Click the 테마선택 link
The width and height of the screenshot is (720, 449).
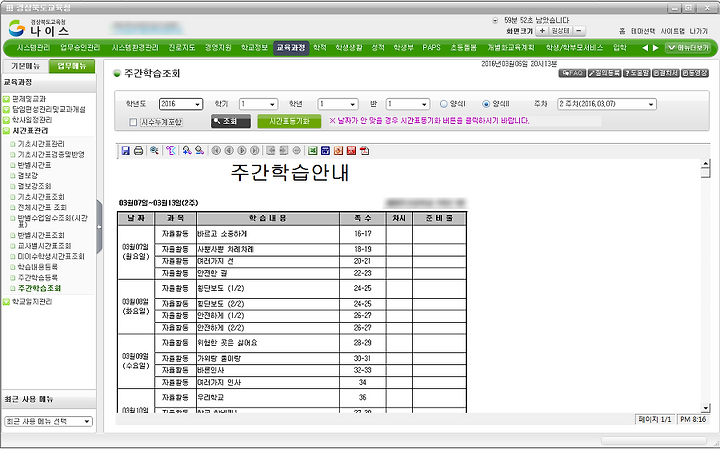643,31
